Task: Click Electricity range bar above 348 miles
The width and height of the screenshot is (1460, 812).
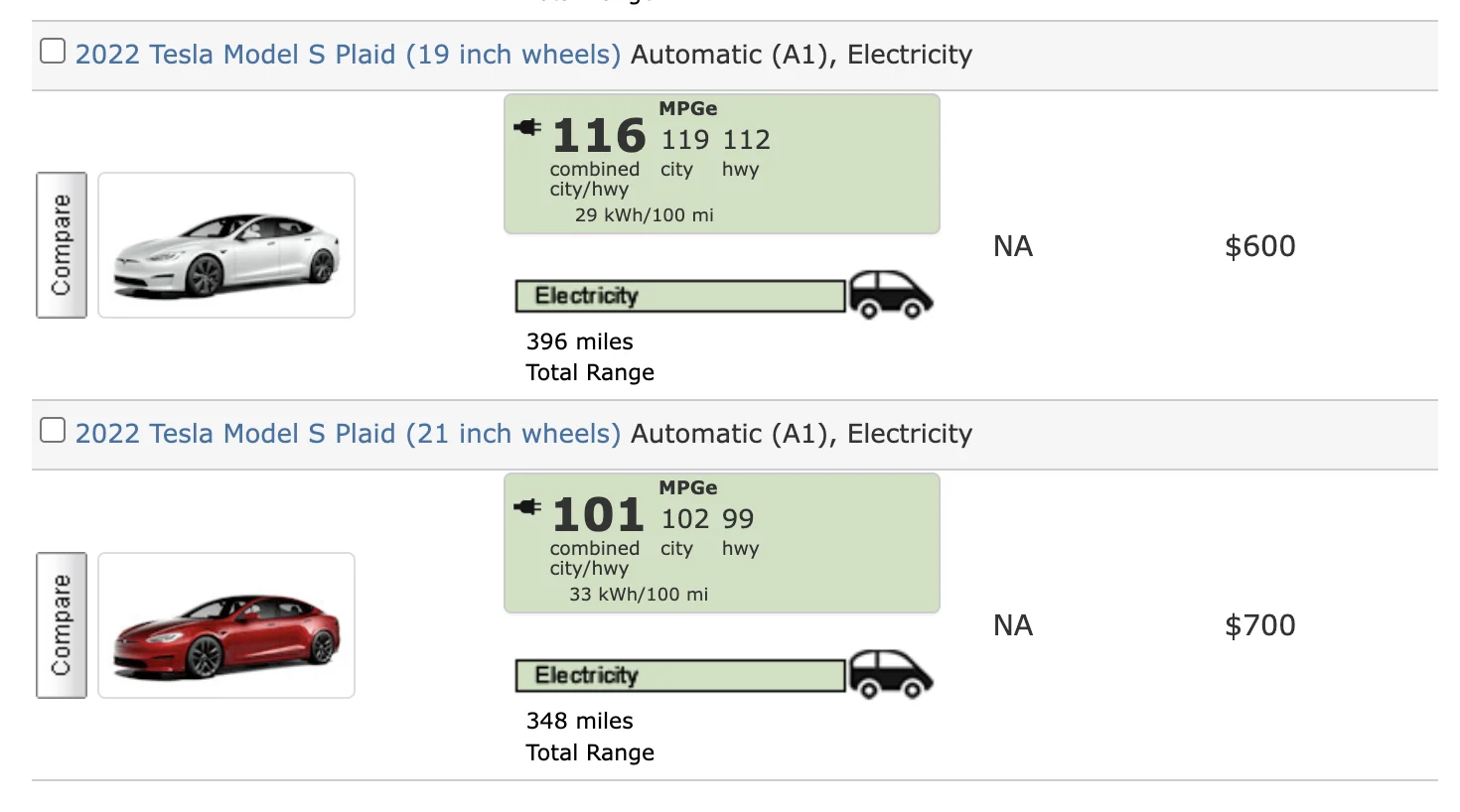Action: [680, 676]
